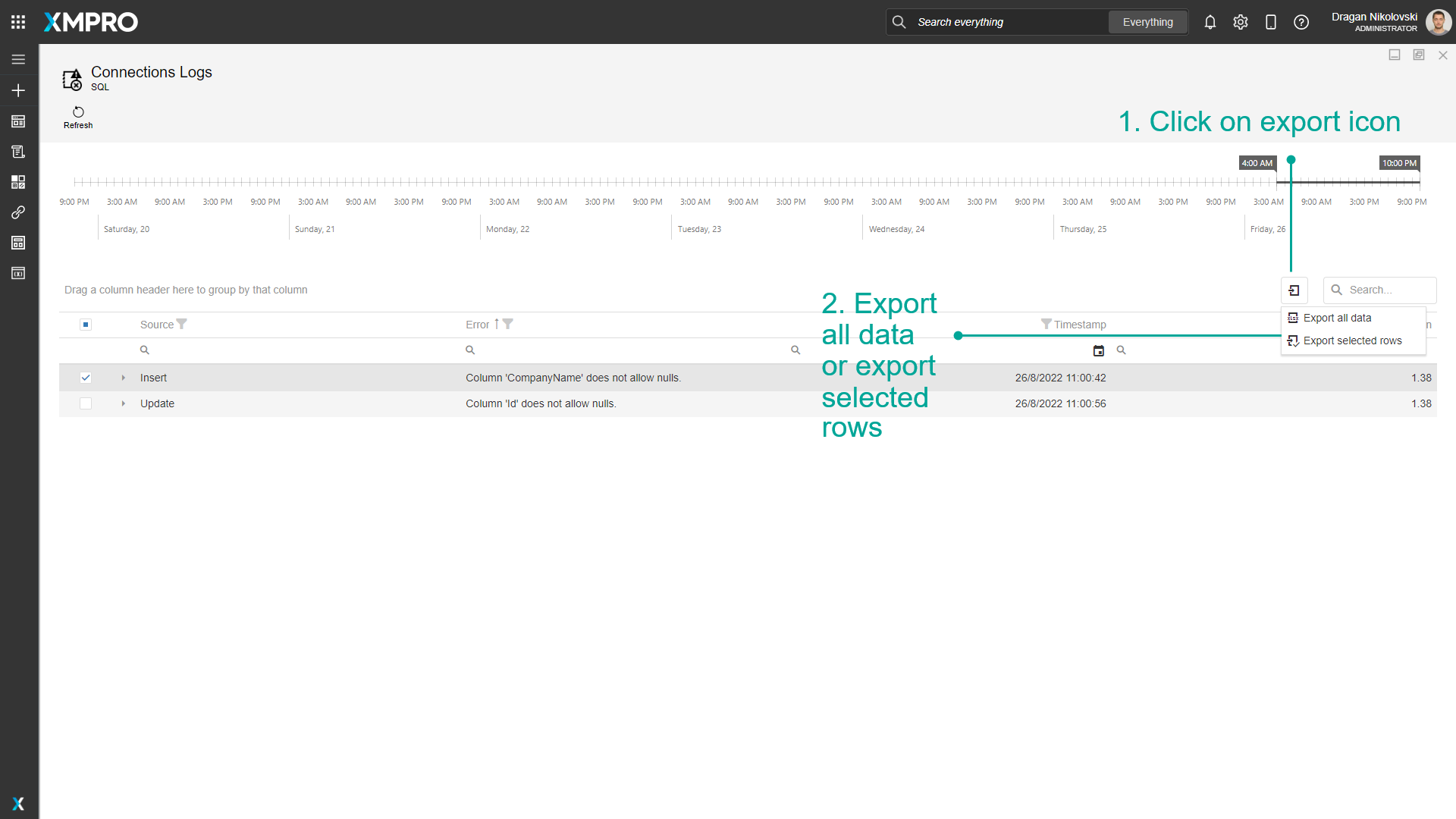The image size is (1456, 819).
Task: Click the 10:00 PM timeline range handle
Action: click(x=1398, y=163)
